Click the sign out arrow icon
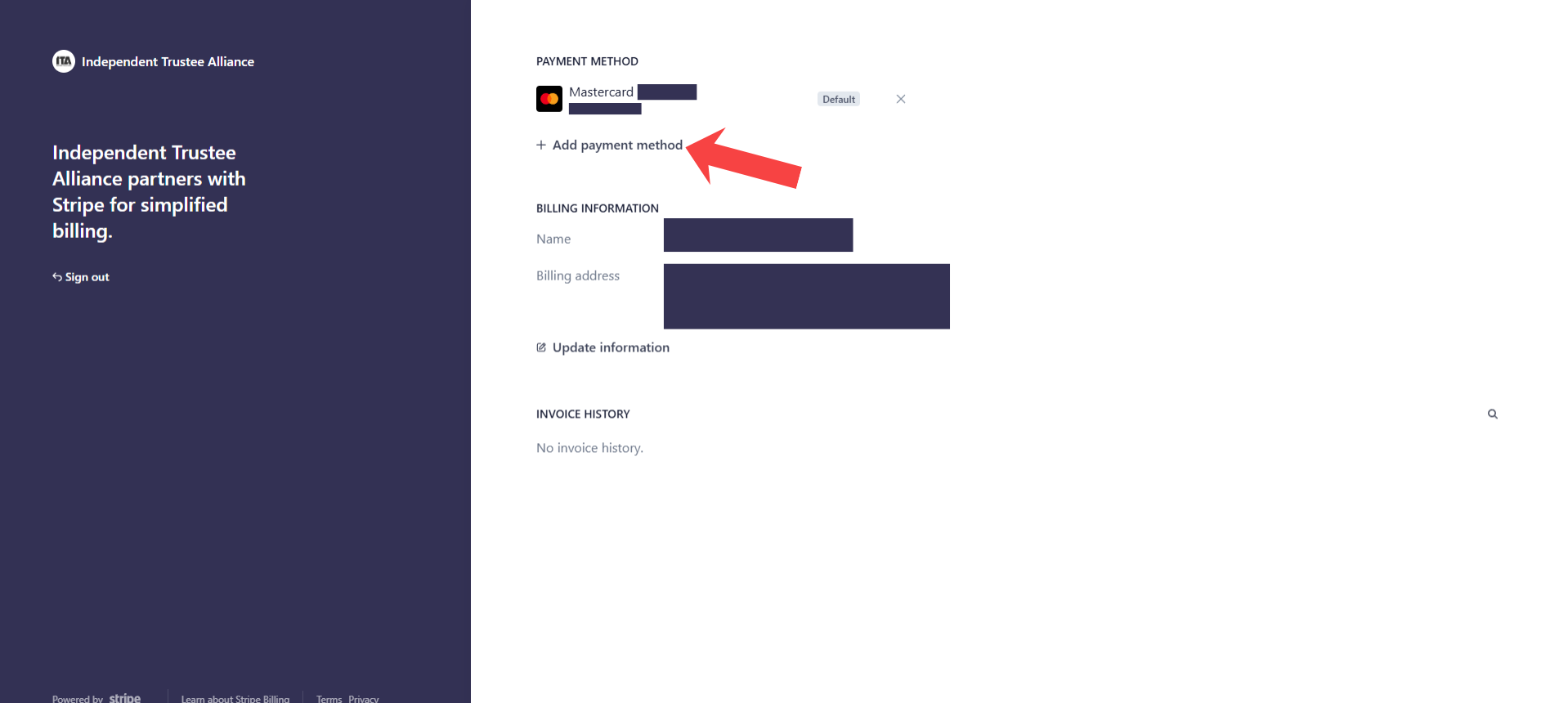Image resolution: width=1568 pixels, height=703 pixels. point(57,277)
